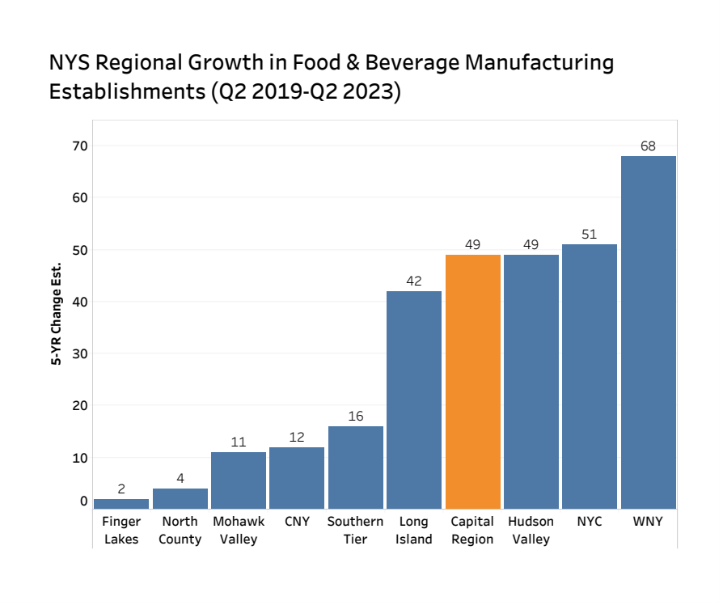Click the chart title text
The height and width of the screenshot is (603, 720).
tap(331, 77)
